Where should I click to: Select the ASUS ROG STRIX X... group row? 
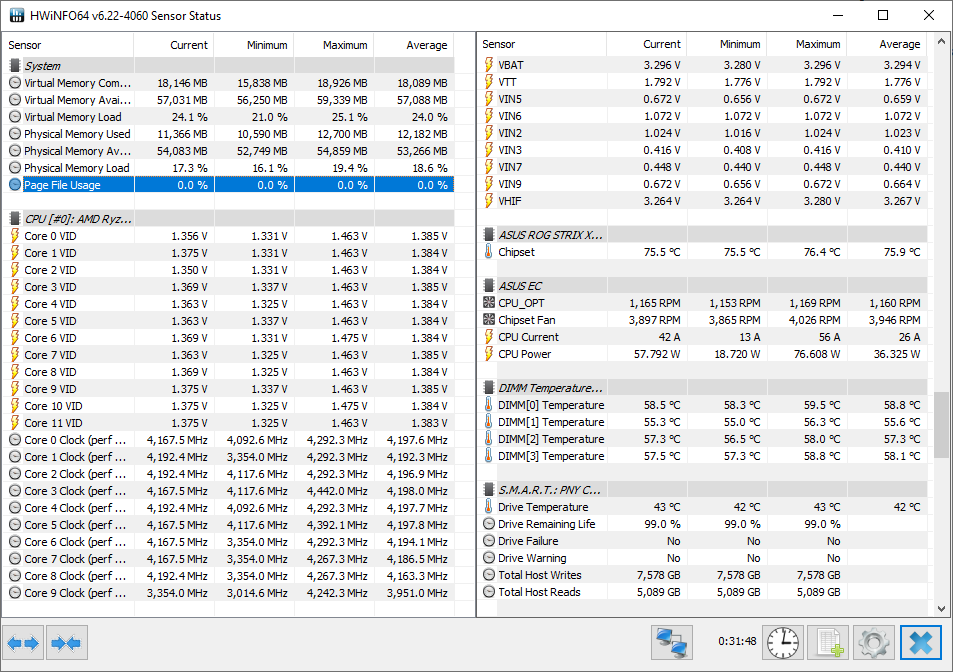point(703,235)
